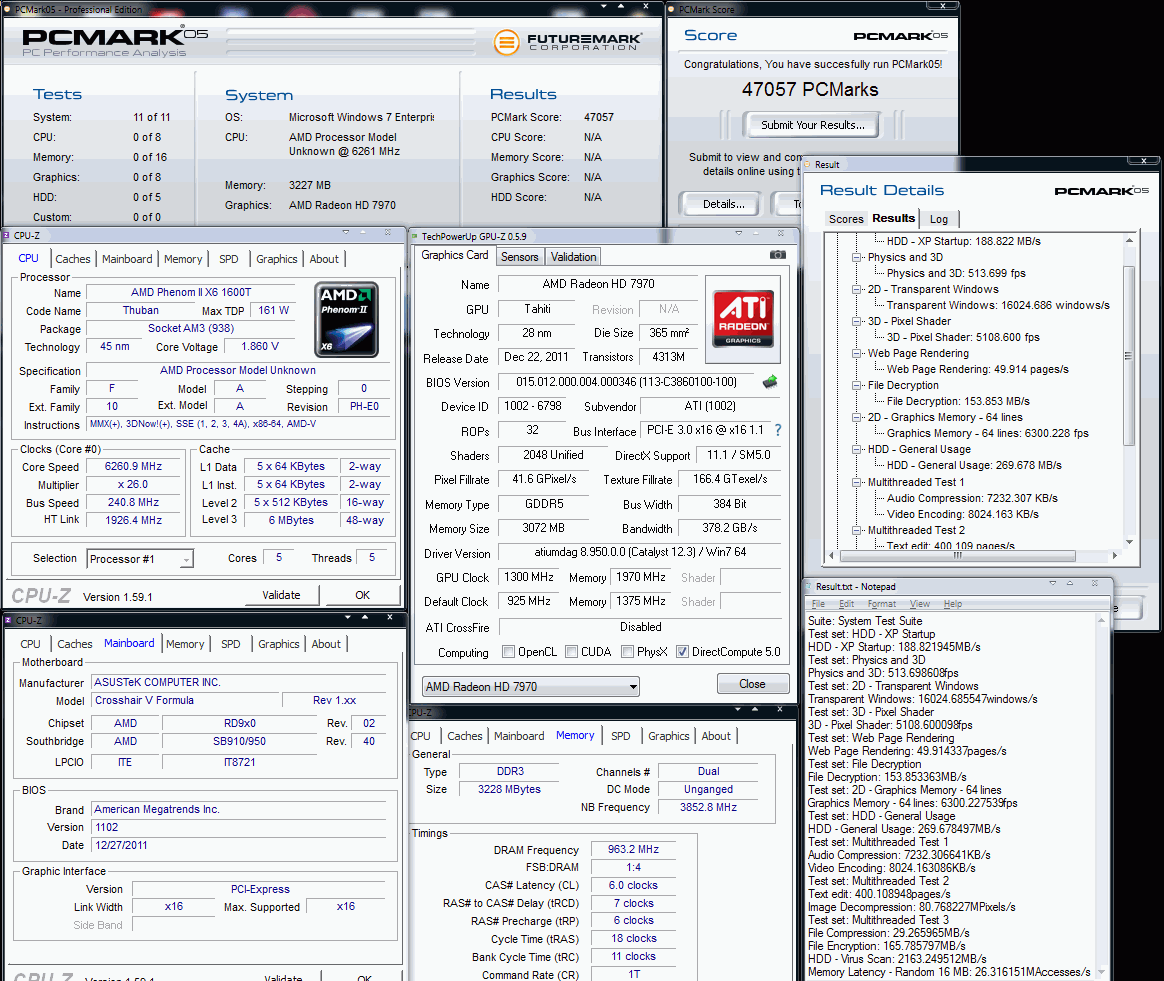Click the Bus Interface question mark icon

tap(778, 430)
